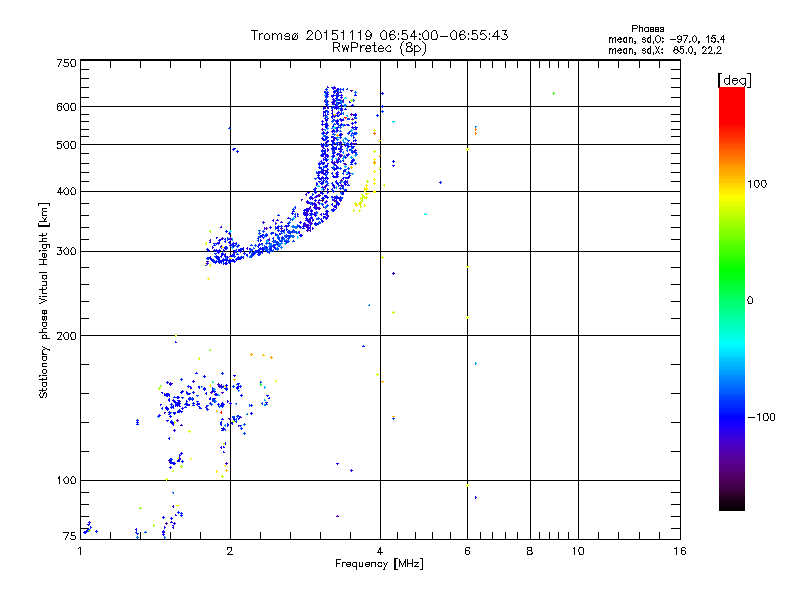Click the x-axis '2' tick label
Screen dimensions: 800x600
(230, 551)
